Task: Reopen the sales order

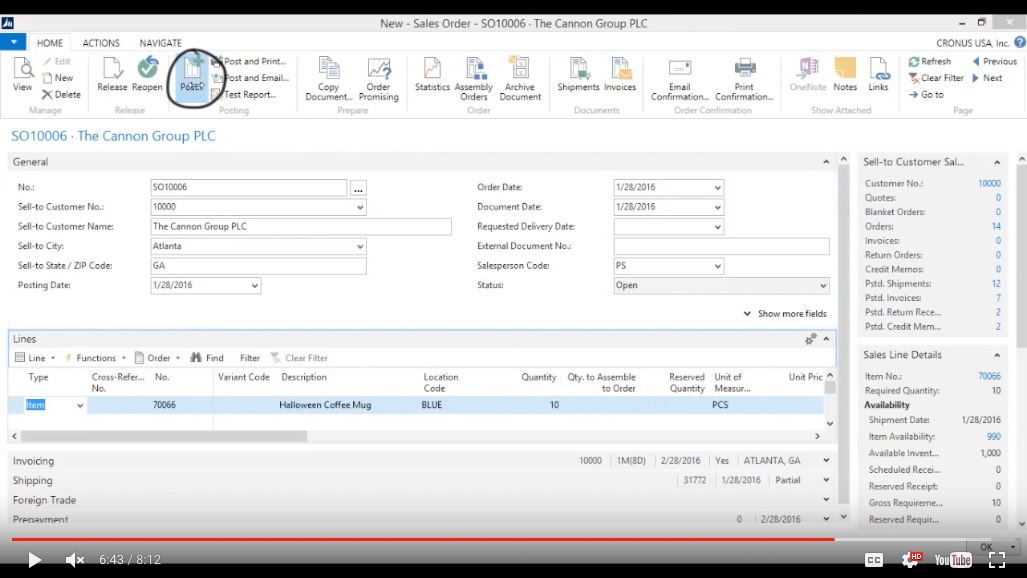Action: [147, 74]
